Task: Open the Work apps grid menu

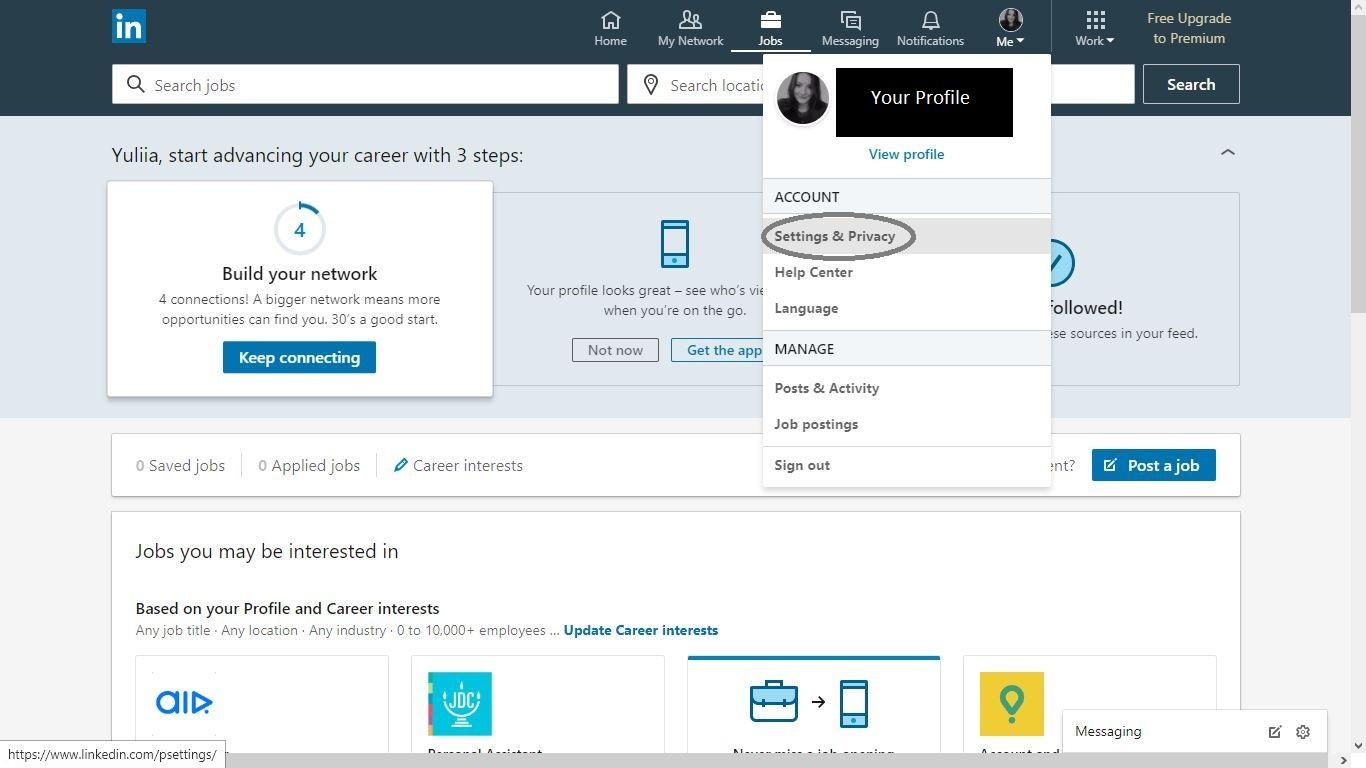Action: (x=1095, y=28)
